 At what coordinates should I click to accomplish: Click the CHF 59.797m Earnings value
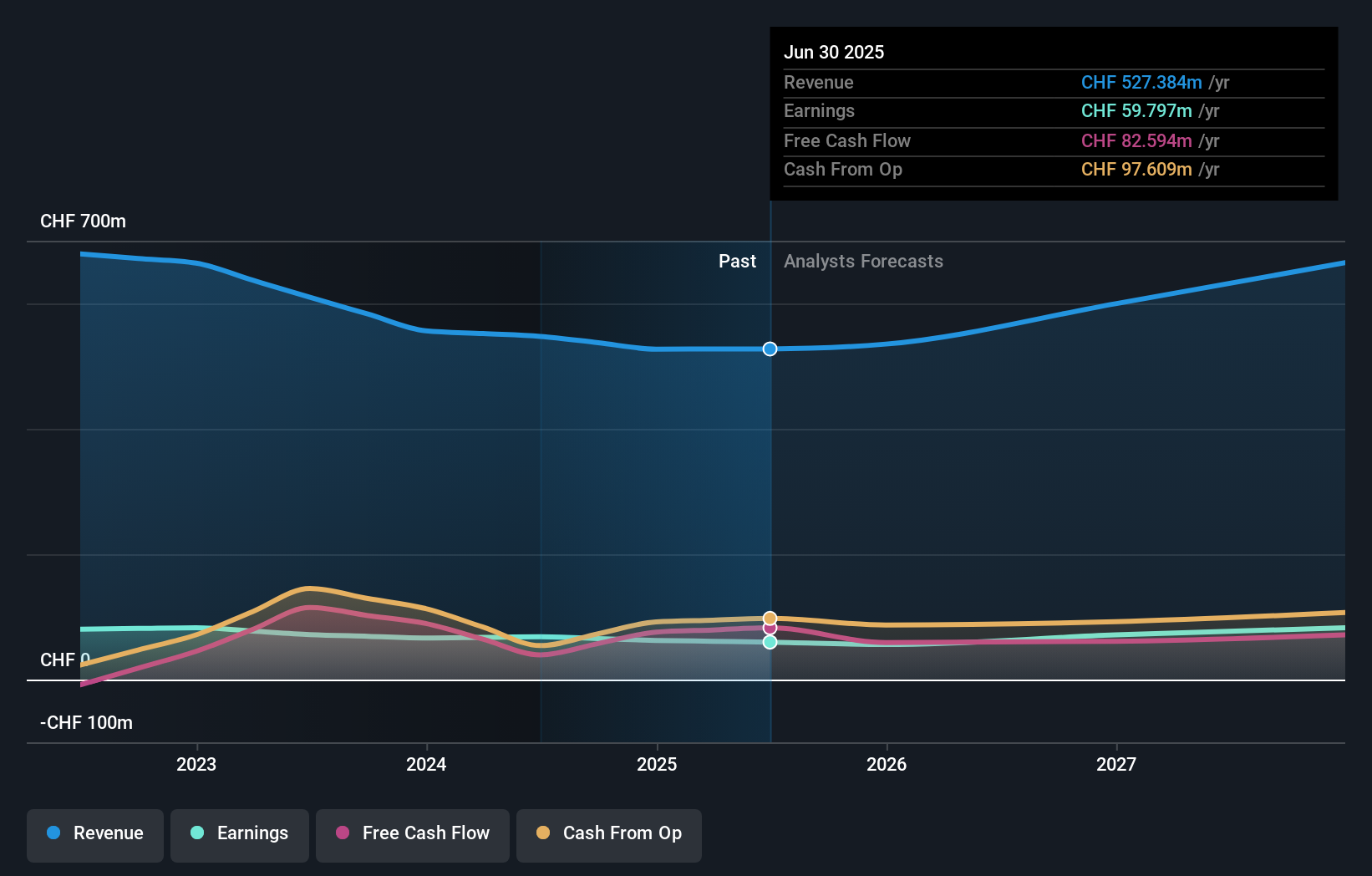[1136, 110]
